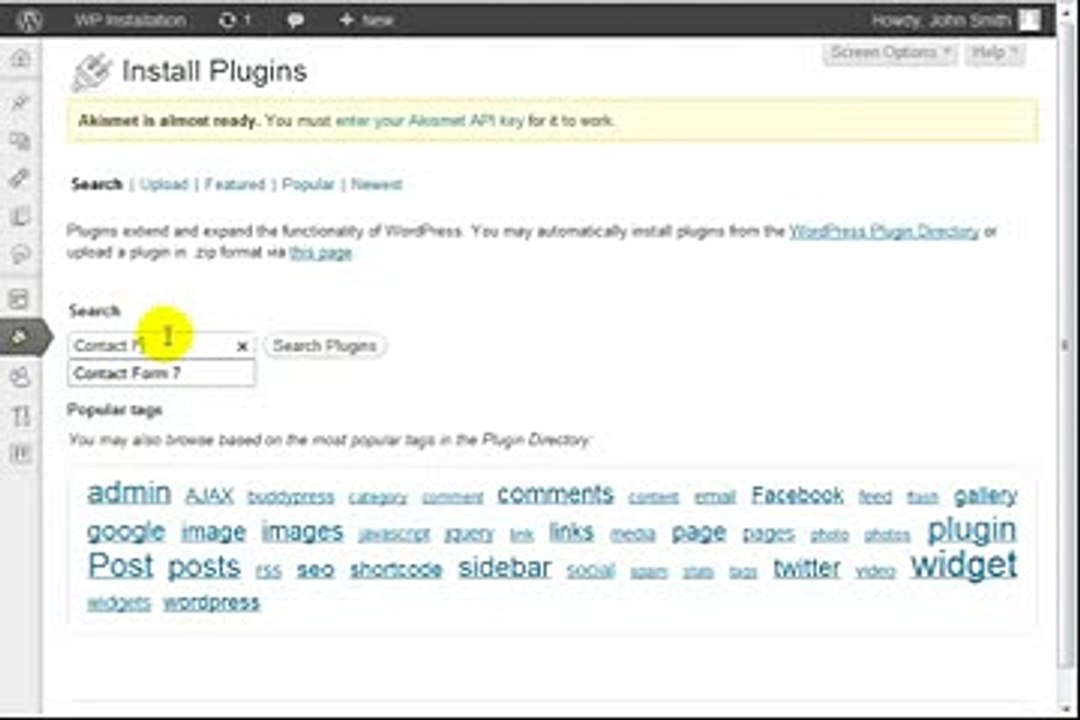Browse the admin tag
1080x720 pixels.
tap(129, 493)
